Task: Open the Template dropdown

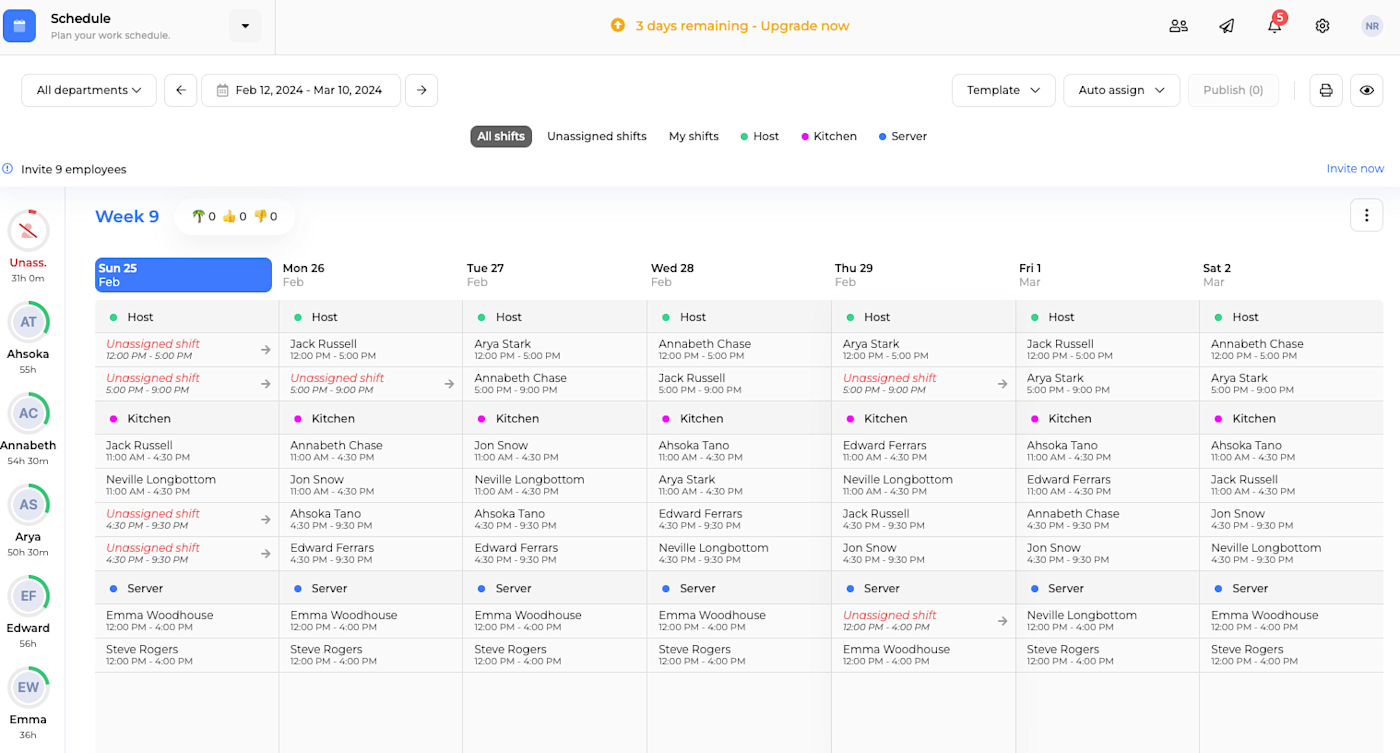Action: (x=1003, y=90)
